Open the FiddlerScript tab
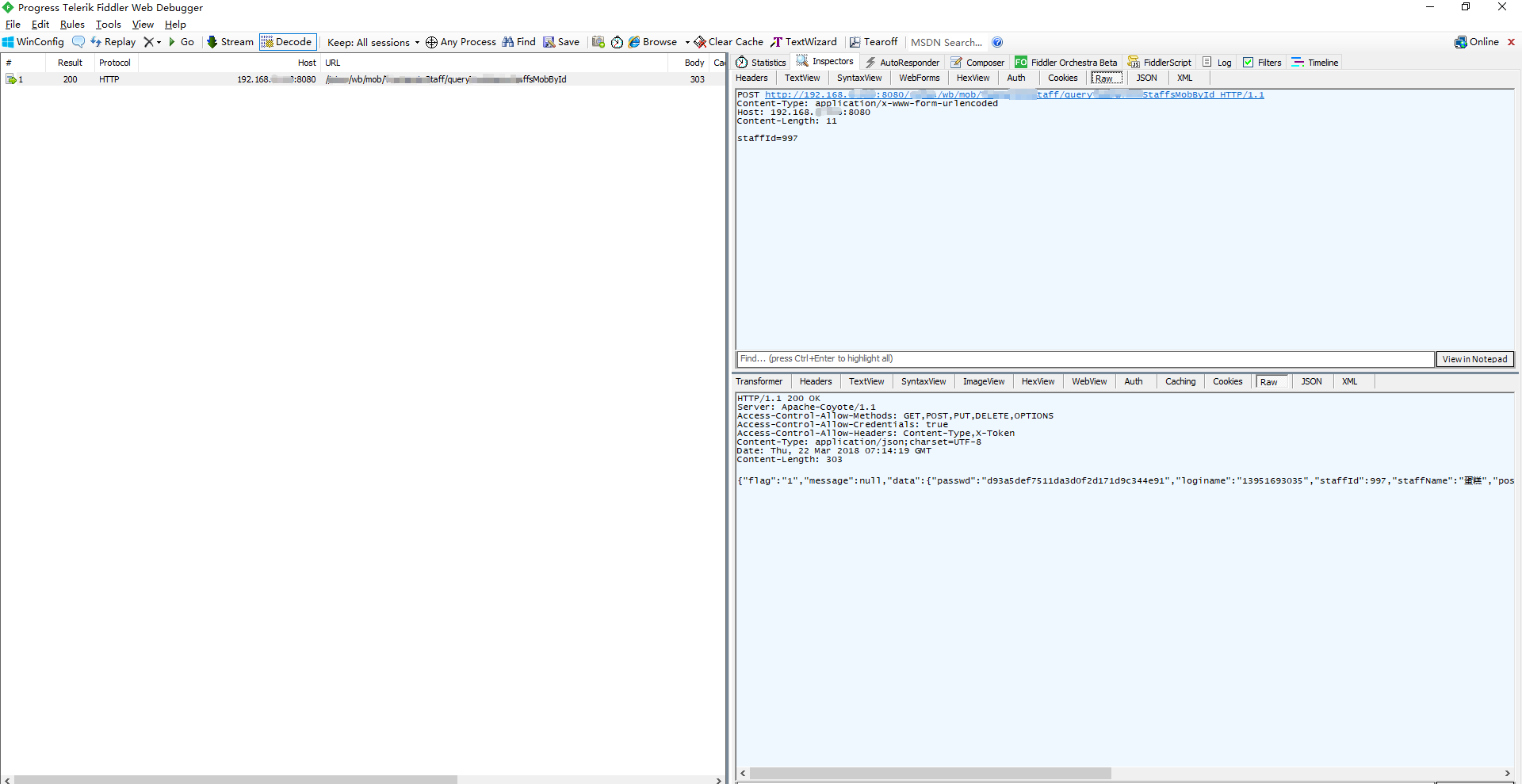Viewport: 1522px width, 784px height. pos(1159,63)
